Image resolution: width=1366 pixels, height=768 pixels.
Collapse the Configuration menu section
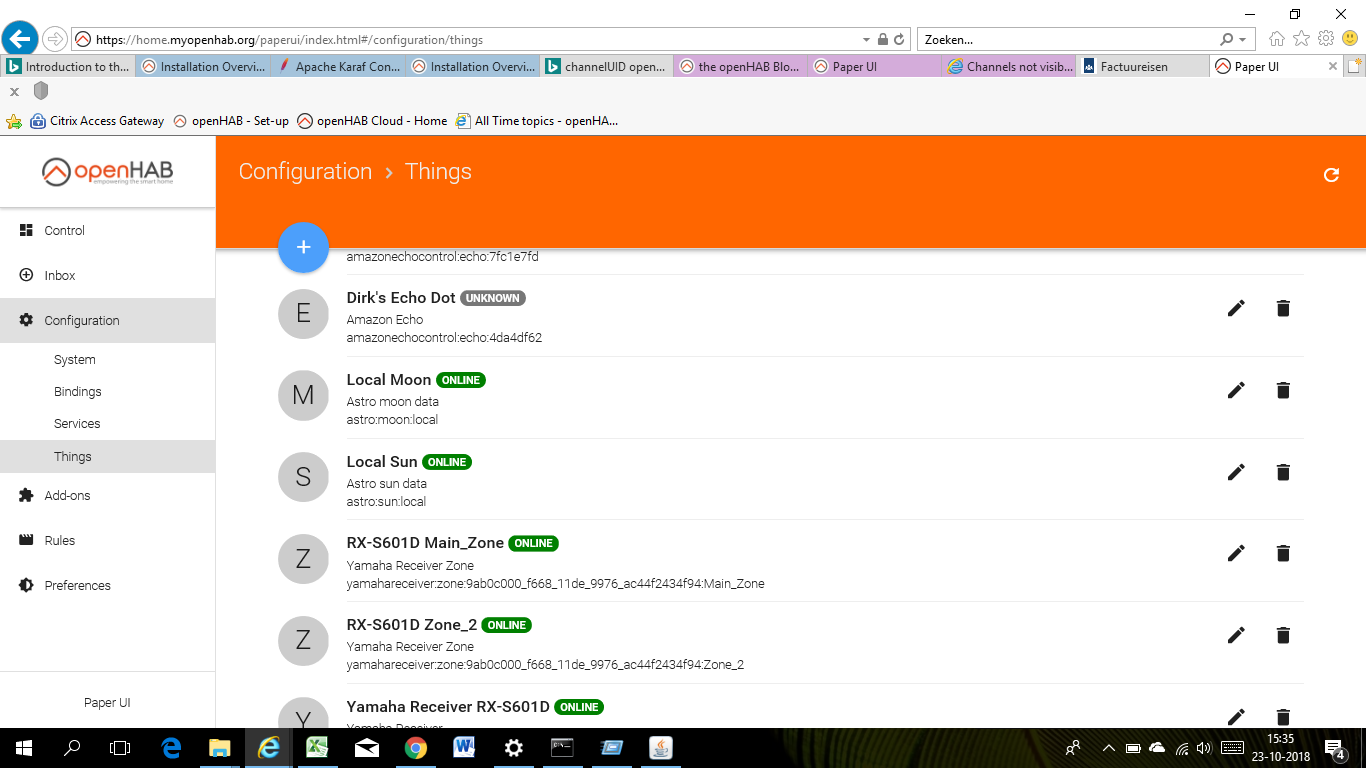[107, 320]
